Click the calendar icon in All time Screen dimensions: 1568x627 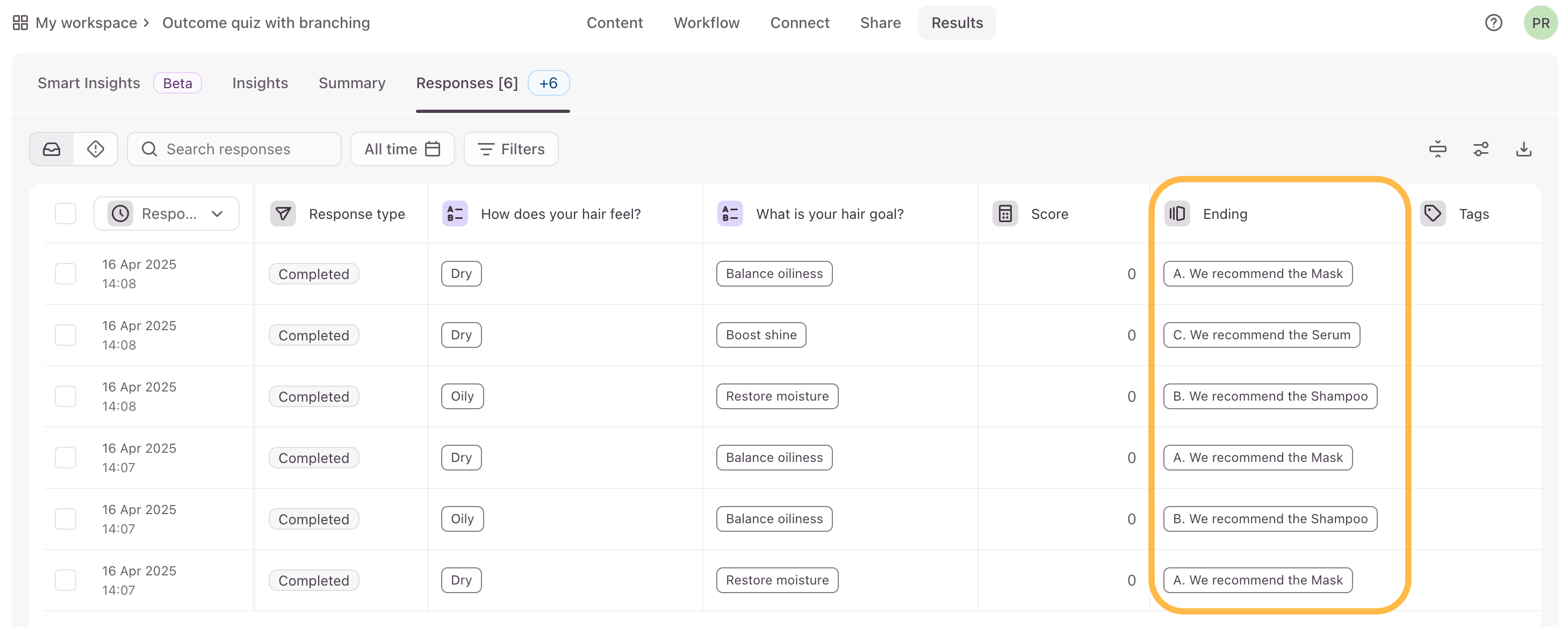[432, 148]
